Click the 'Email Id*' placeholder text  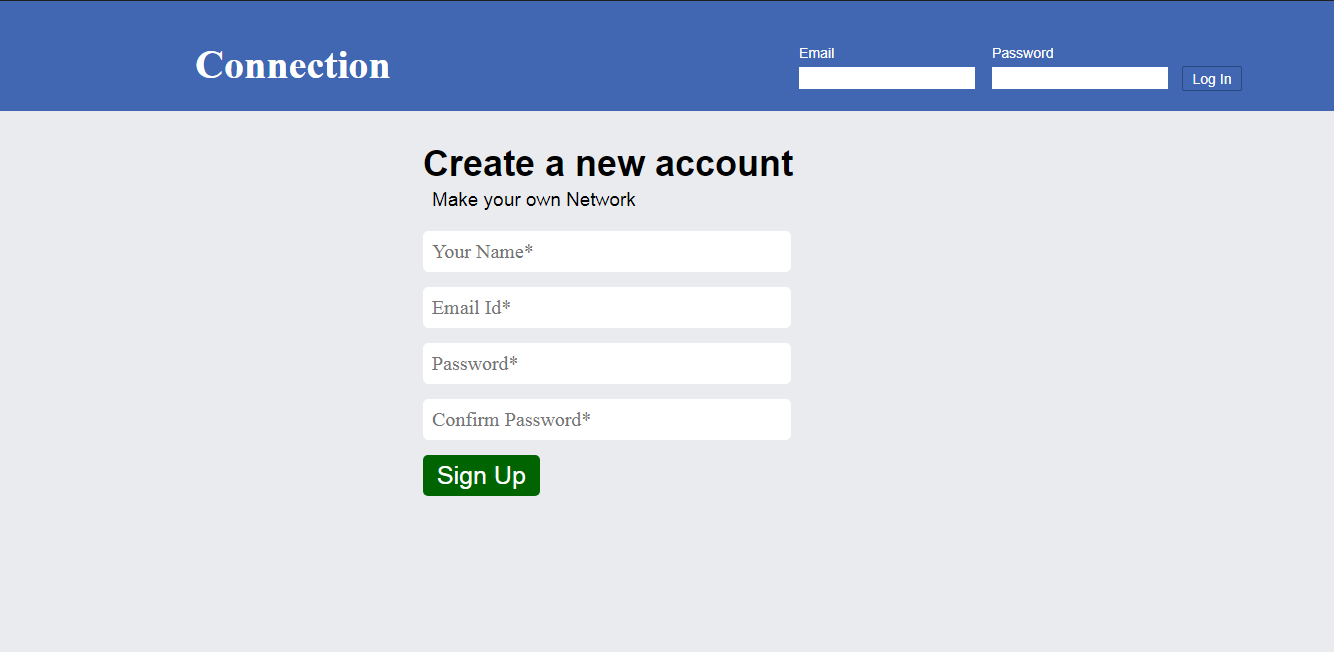(x=471, y=308)
